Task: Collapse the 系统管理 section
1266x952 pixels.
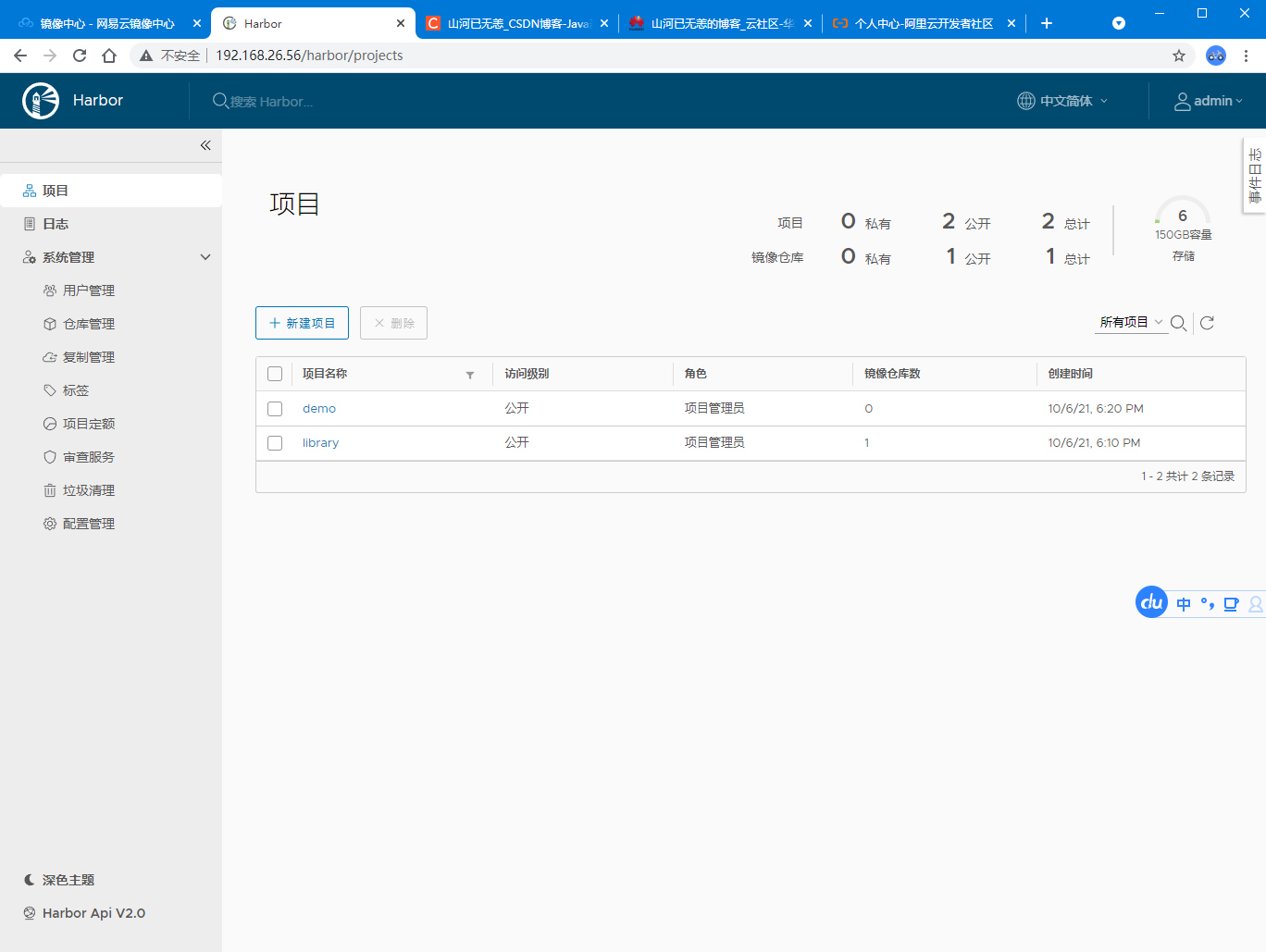Action: pyautogui.click(x=205, y=257)
